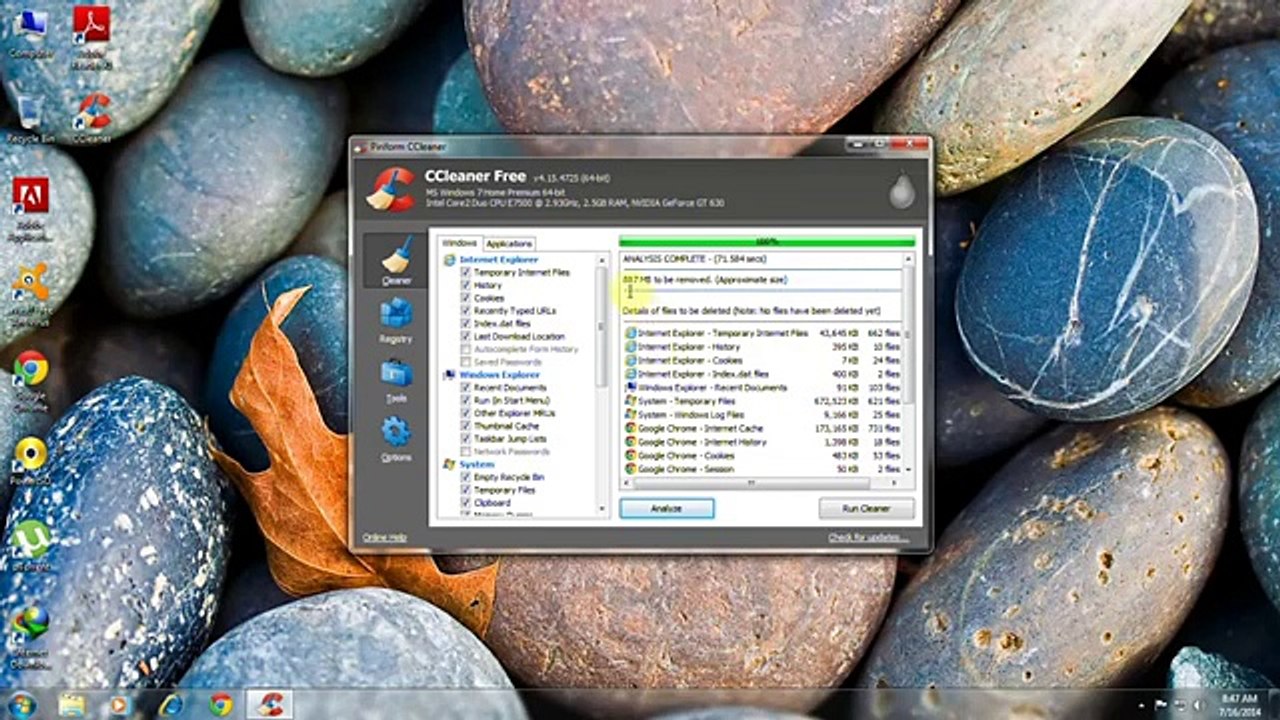The height and width of the screenshot is (720, 1280).
Task: Open the Online Help link
Action: 384,538
